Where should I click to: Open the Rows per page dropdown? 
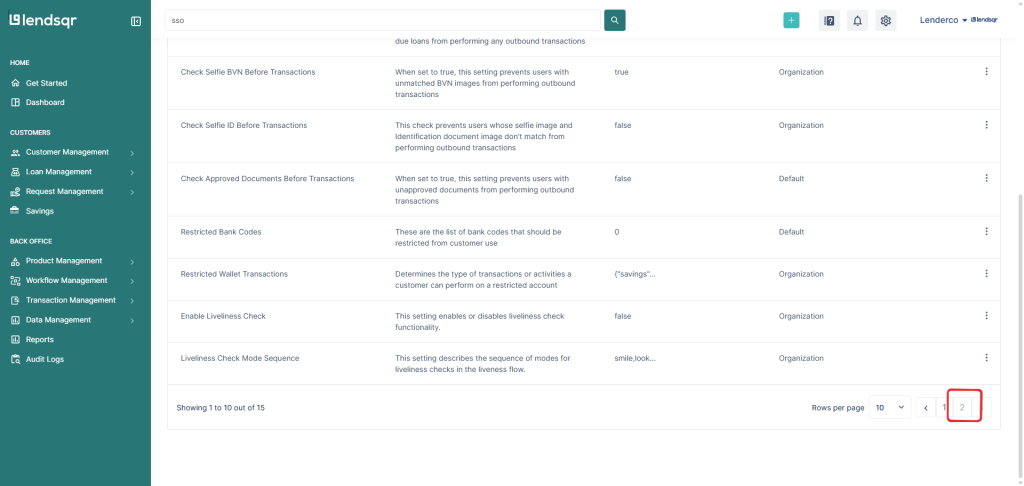coord(889,408)
